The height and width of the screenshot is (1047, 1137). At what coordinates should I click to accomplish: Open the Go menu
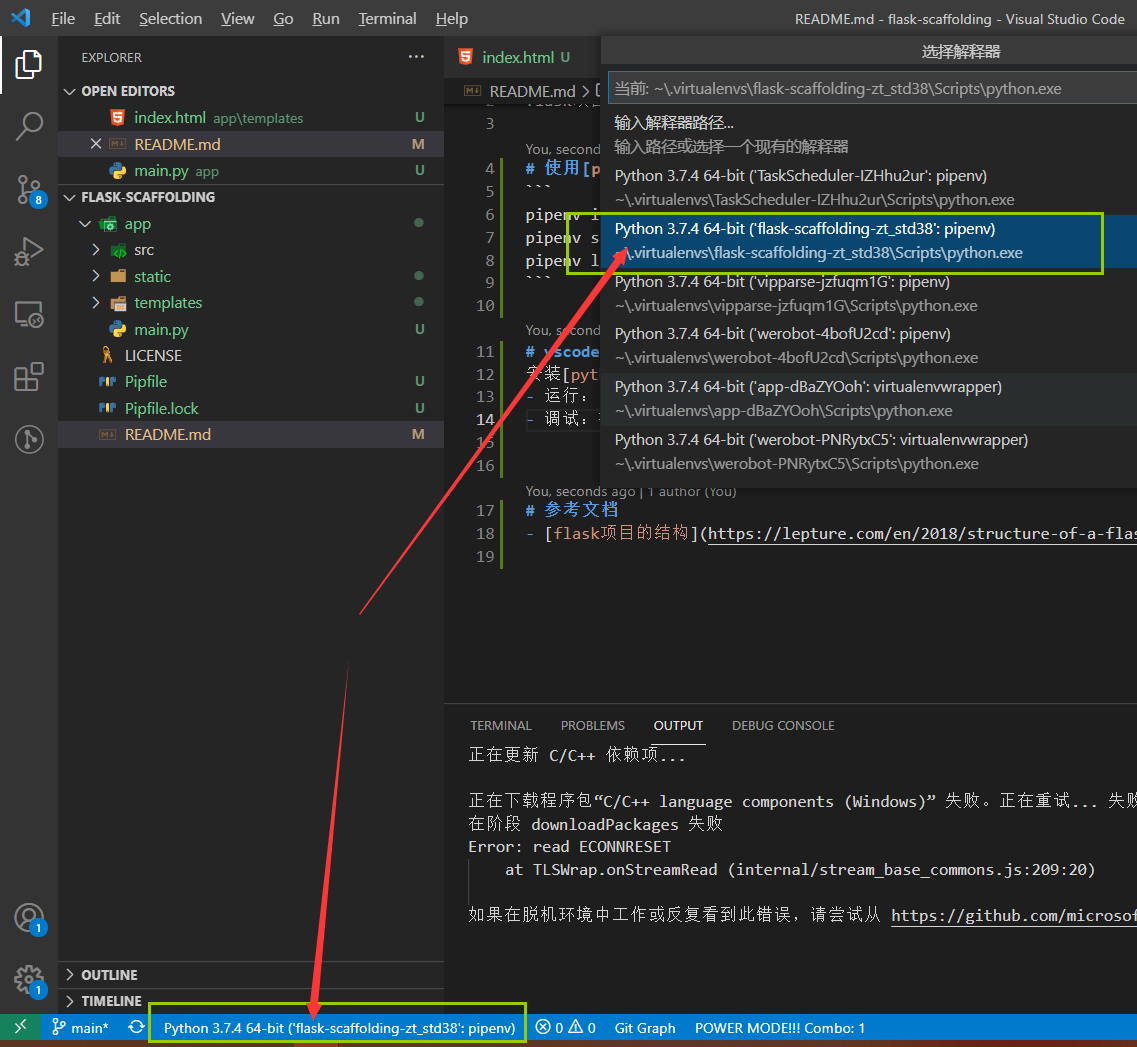(x=283, y=18)
